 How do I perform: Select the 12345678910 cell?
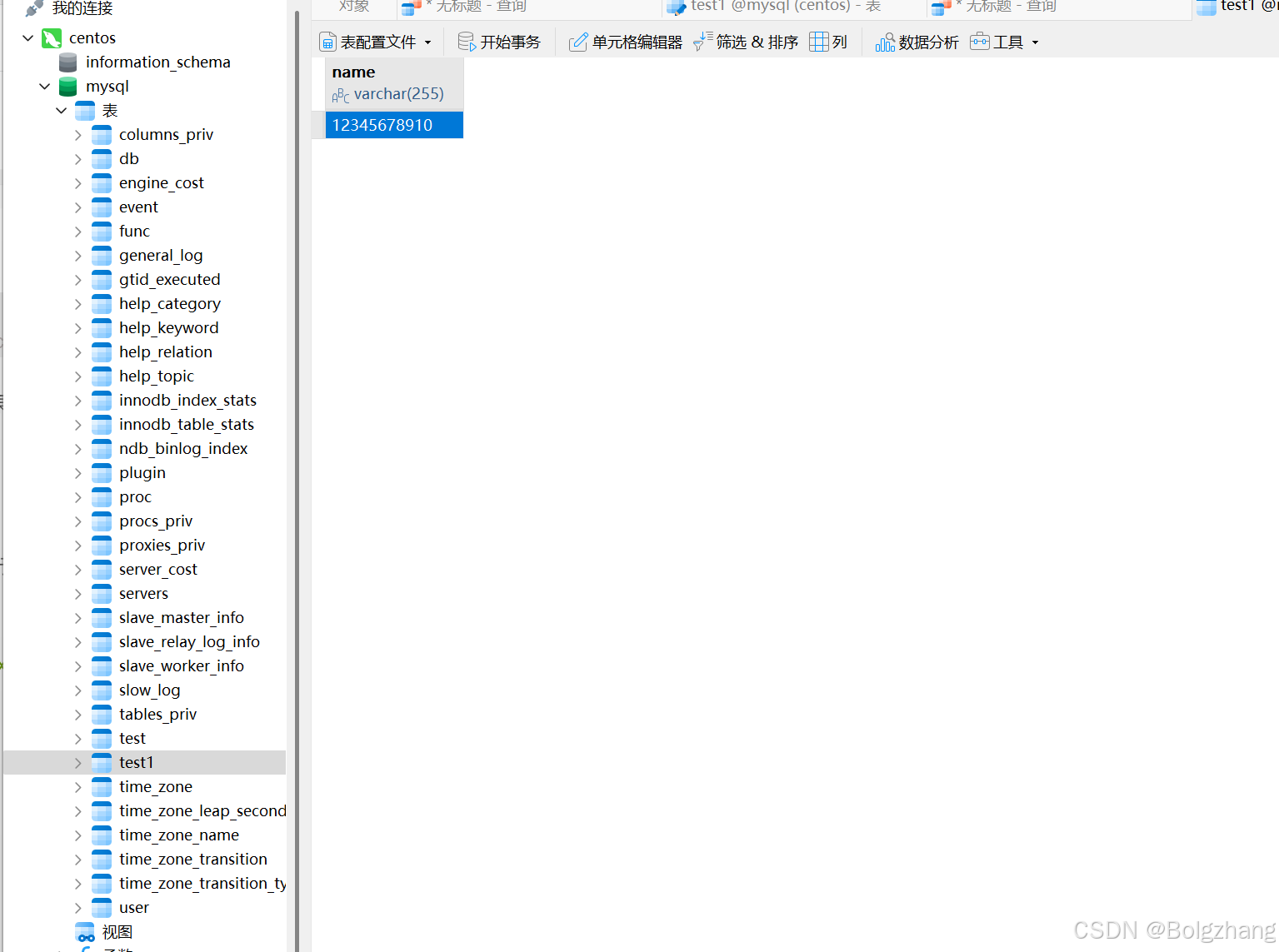point(394,125)
